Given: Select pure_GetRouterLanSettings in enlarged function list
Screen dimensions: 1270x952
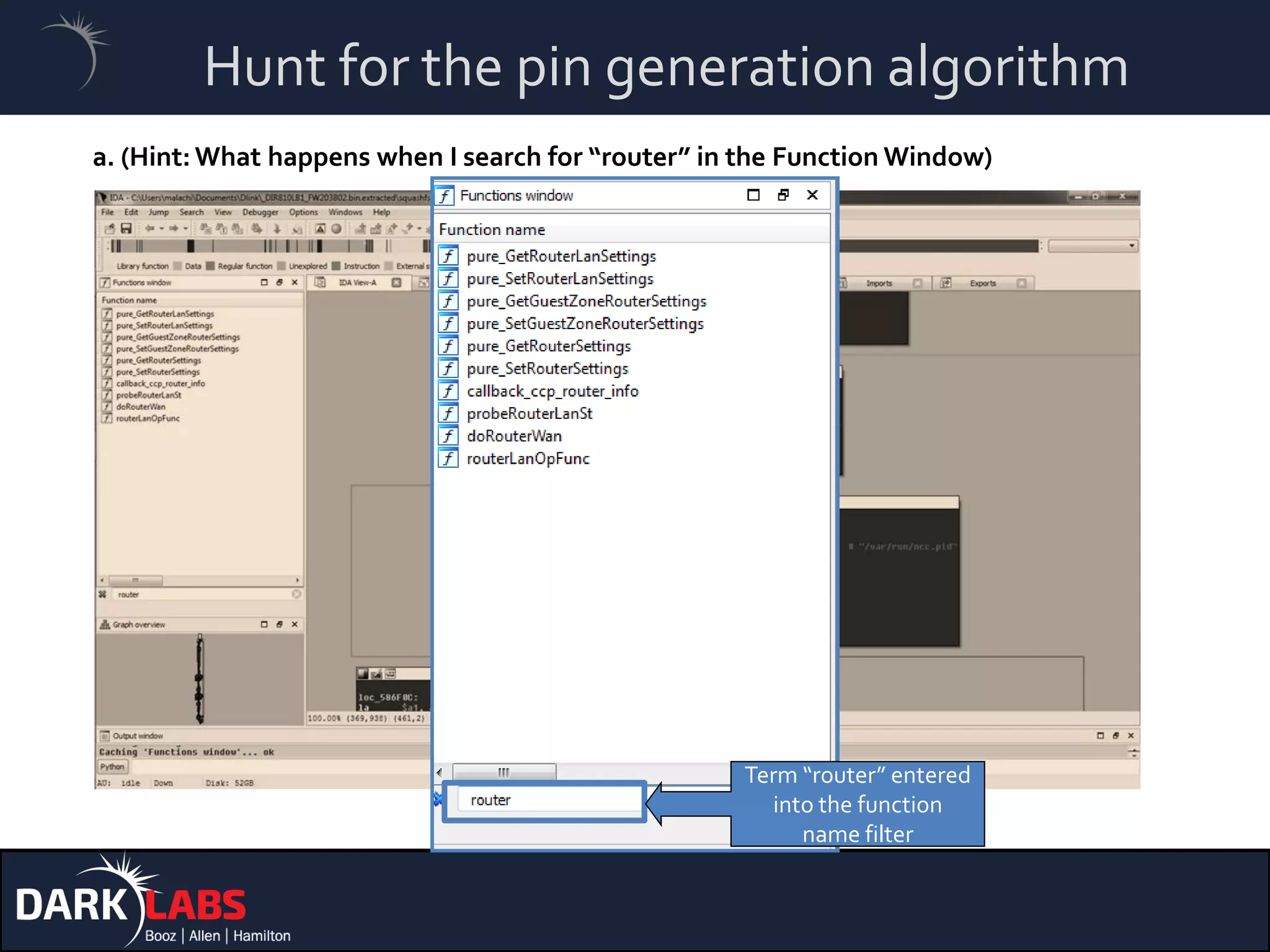Looking at the screenshot, I should coord(561,256).
